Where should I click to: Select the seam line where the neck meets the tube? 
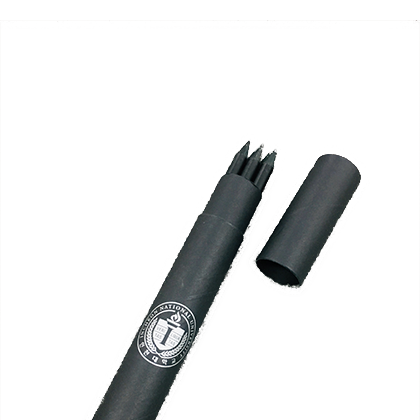coord(222,224)
